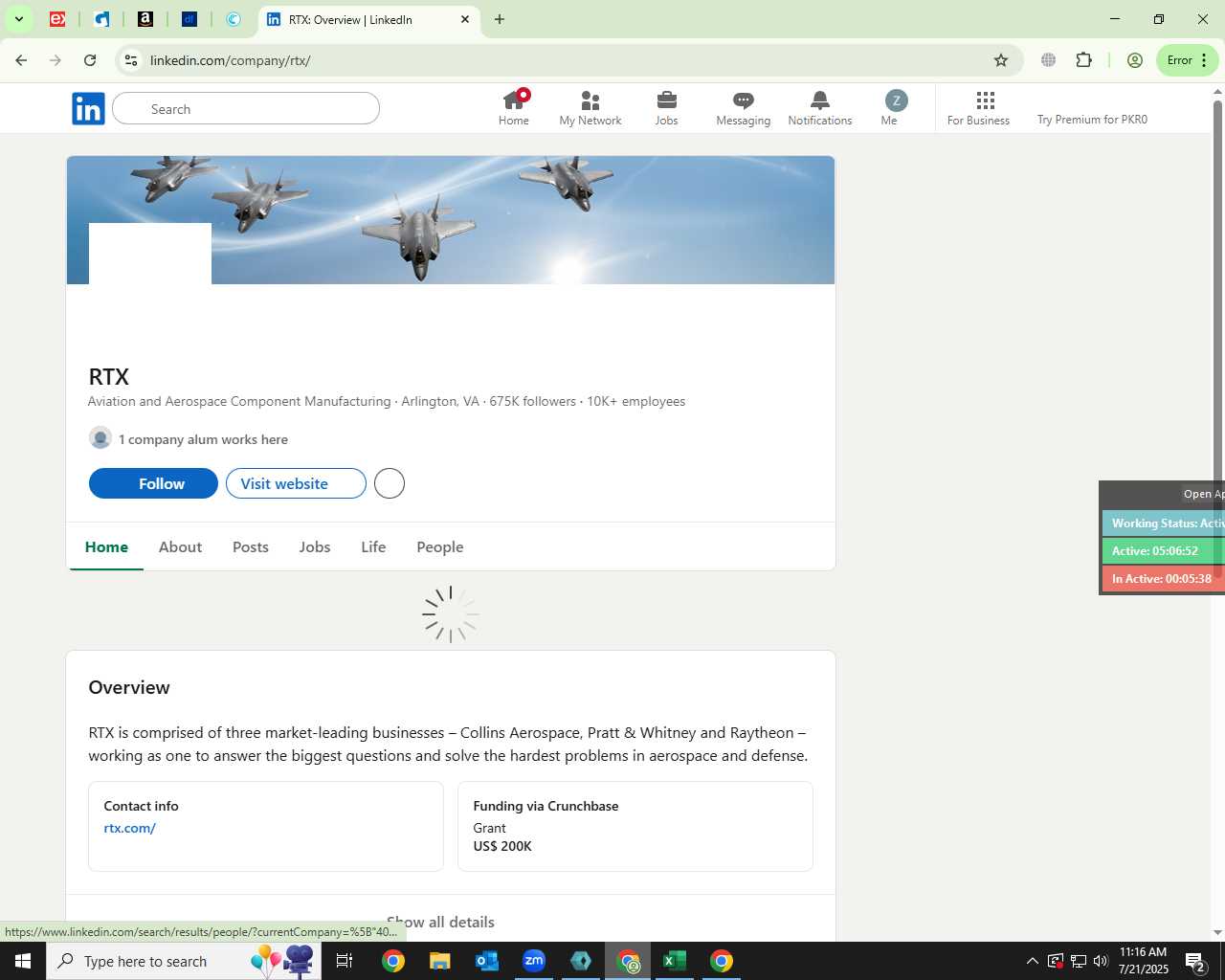Open Zoom from the taskbar
This screenshot has height=980, width=1225.
tap(534, 961)
